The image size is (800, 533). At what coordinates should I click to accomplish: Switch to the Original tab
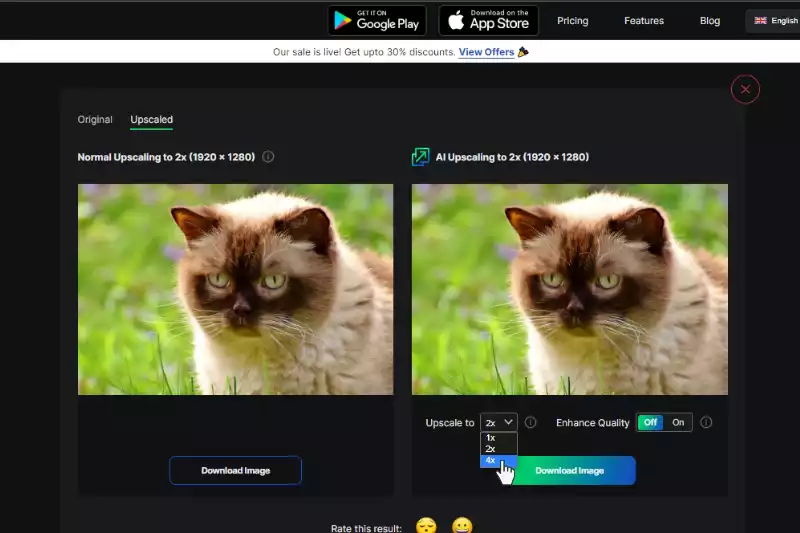(x=95, y=119)
